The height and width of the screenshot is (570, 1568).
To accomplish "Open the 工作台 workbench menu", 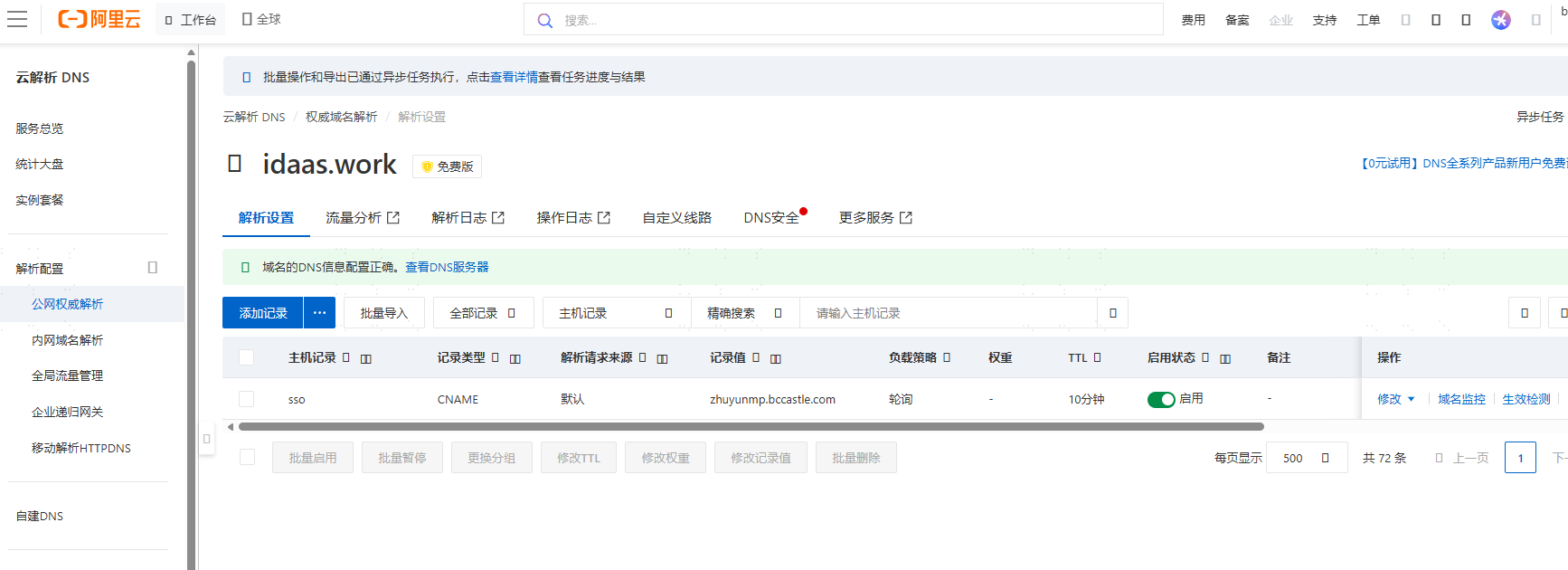I will (190, 19).
